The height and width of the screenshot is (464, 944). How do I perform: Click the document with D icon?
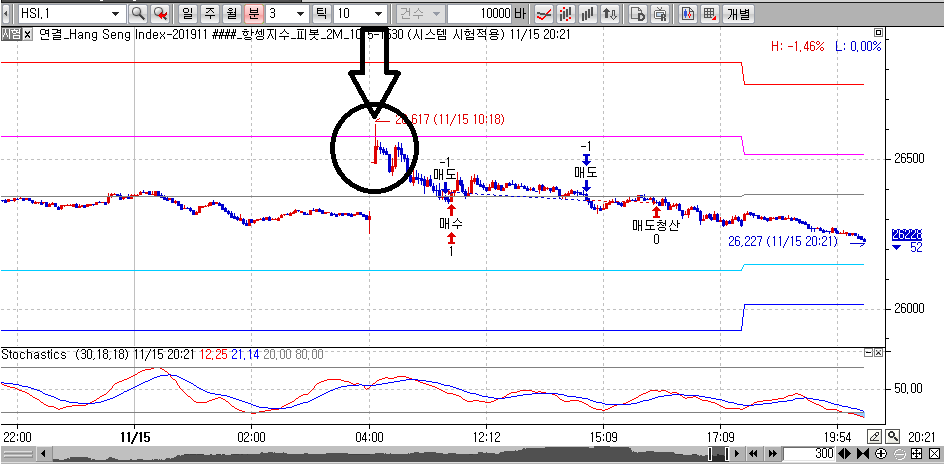637,14
